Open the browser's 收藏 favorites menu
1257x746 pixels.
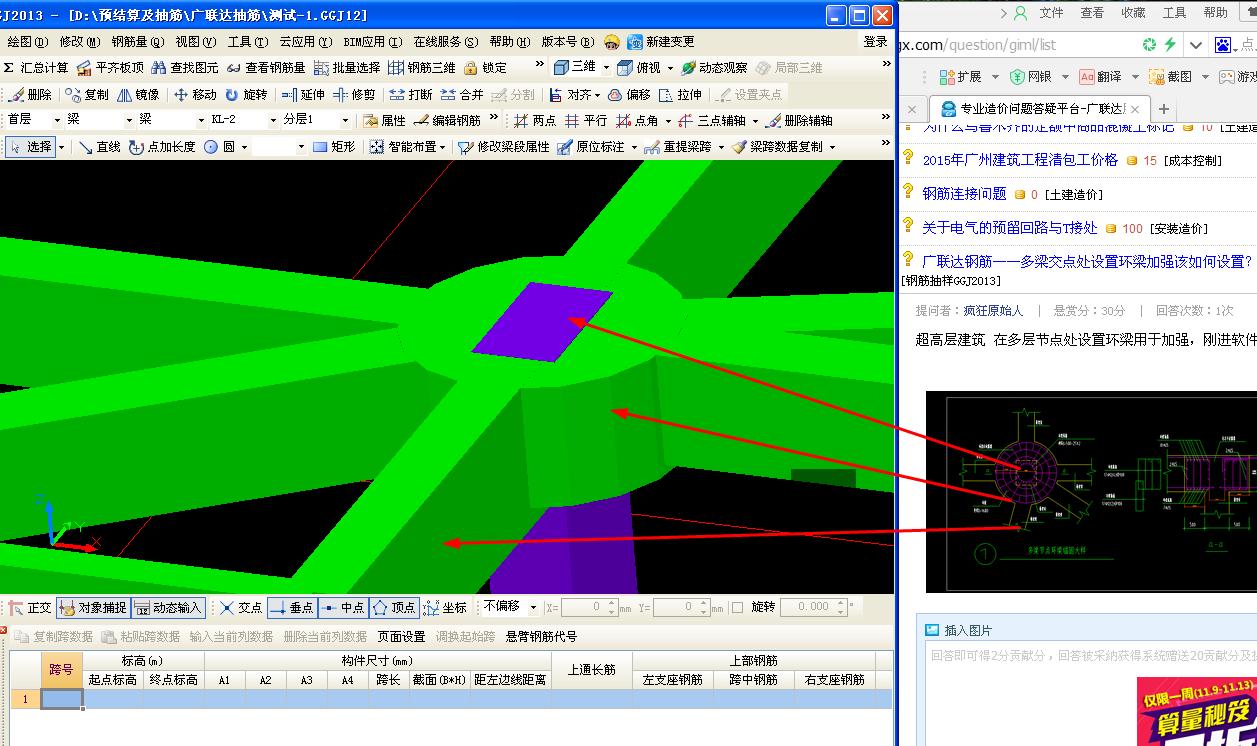click(x=1133, y=13)
